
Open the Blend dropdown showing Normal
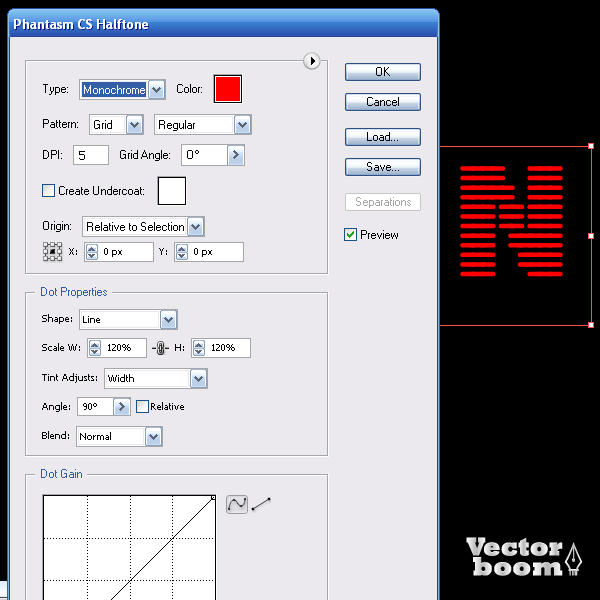point(119,437)
